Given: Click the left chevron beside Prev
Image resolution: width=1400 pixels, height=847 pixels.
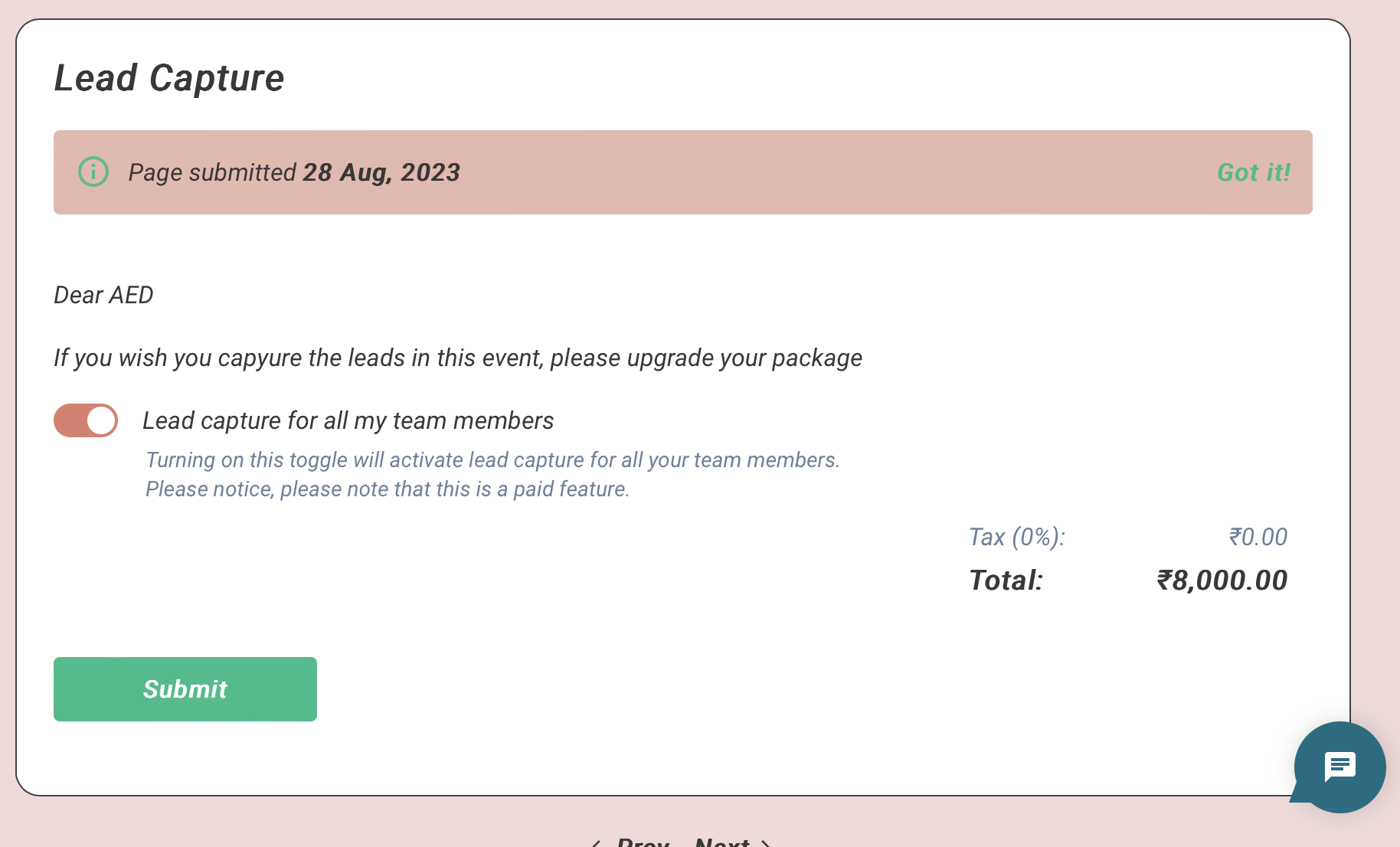Looking at the screenshot, I should click(595, 843).
